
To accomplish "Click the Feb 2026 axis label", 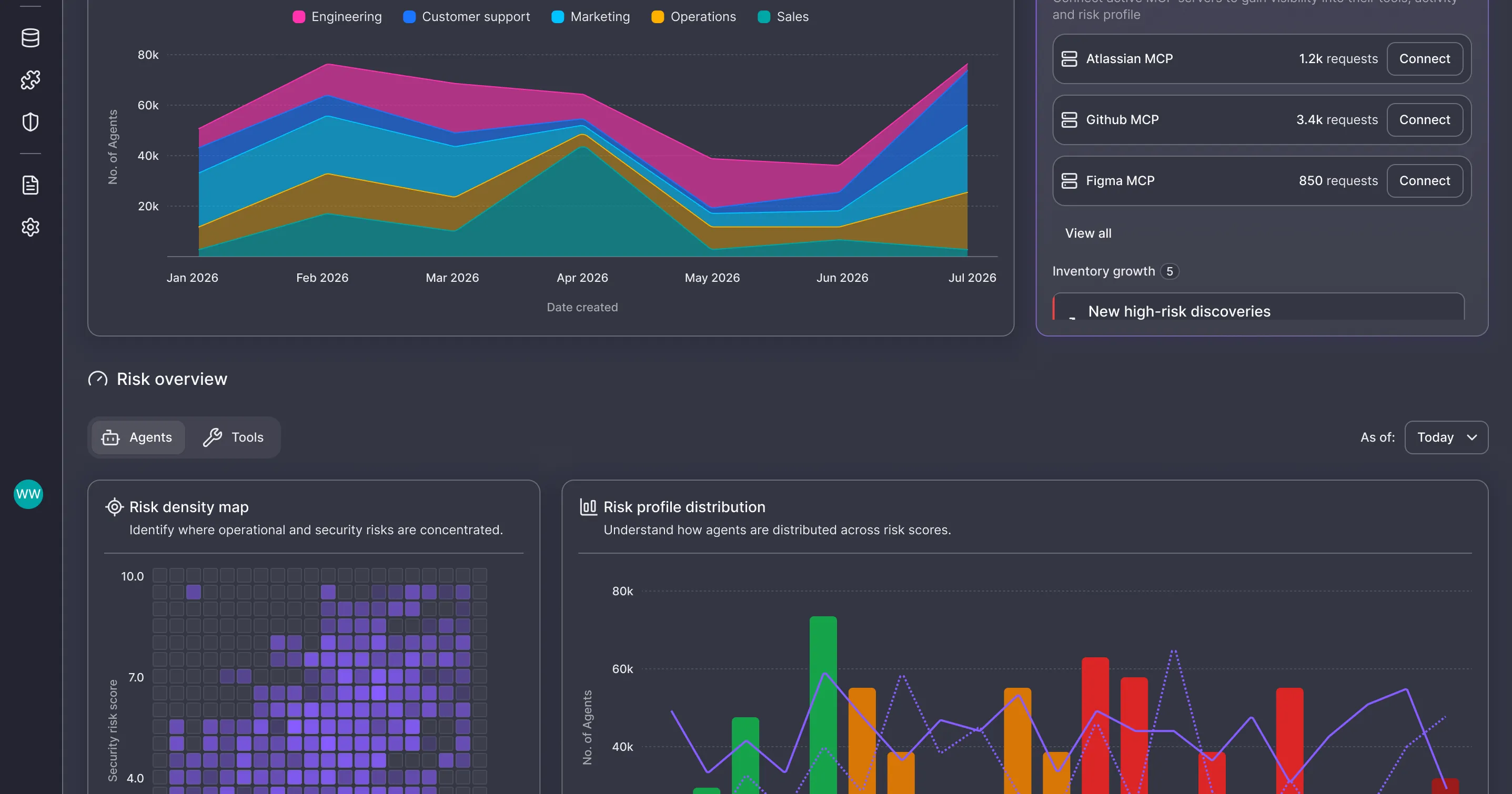I will click(x=322, y=278).
